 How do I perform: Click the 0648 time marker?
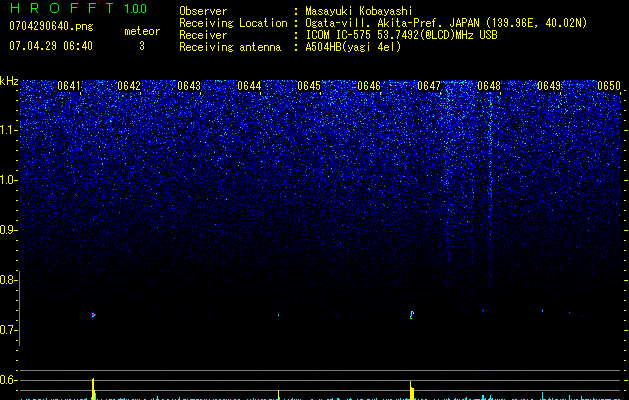coord(489,86)
